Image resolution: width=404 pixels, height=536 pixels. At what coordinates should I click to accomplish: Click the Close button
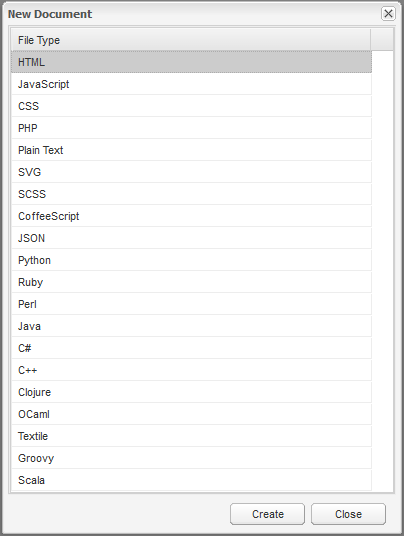[x=348, y=514]
